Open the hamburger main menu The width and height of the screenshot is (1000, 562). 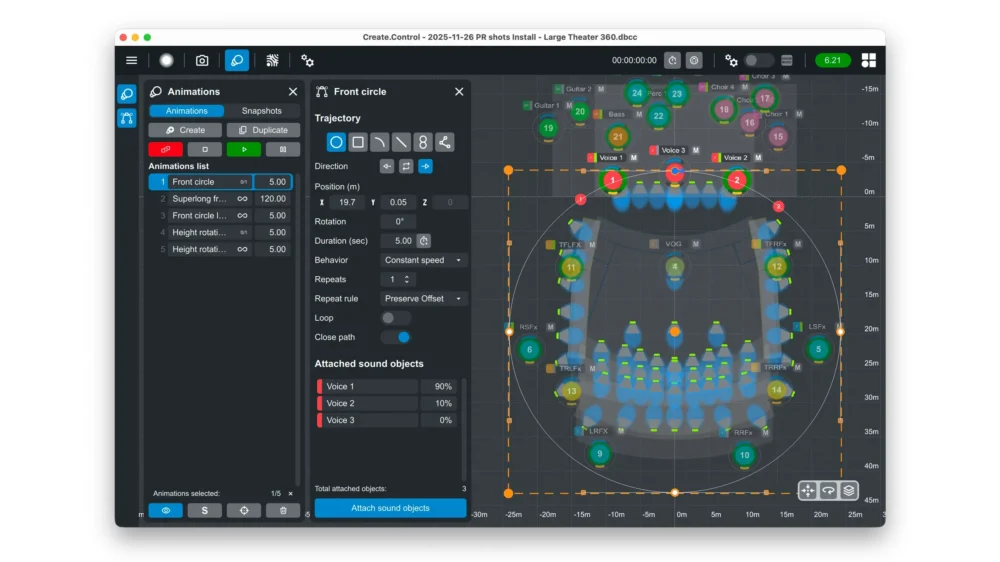tap(131, 61)
